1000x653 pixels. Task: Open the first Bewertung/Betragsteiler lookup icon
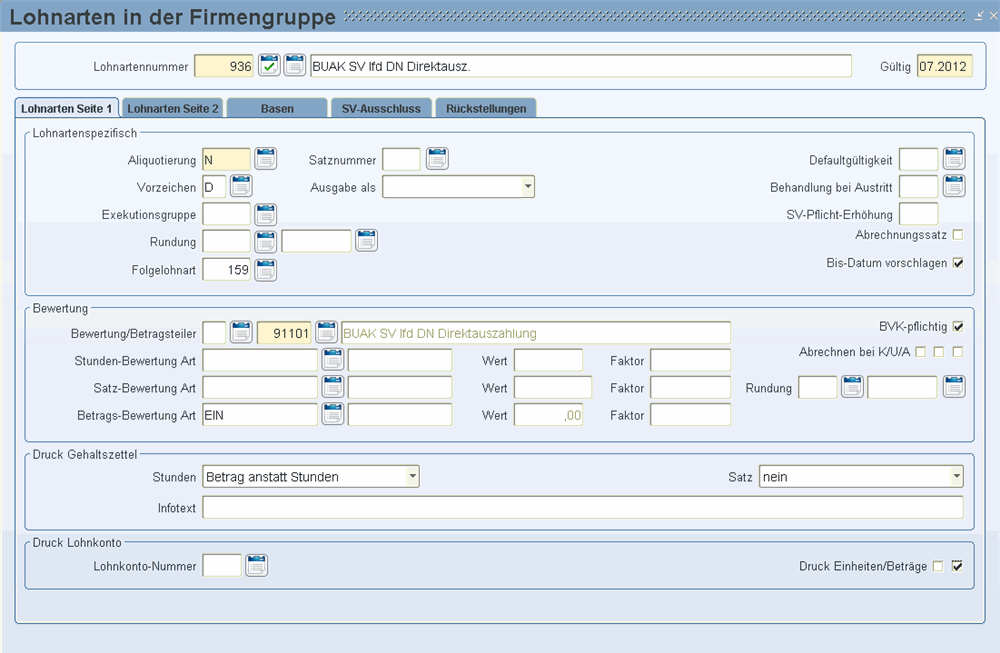point(241,332)
